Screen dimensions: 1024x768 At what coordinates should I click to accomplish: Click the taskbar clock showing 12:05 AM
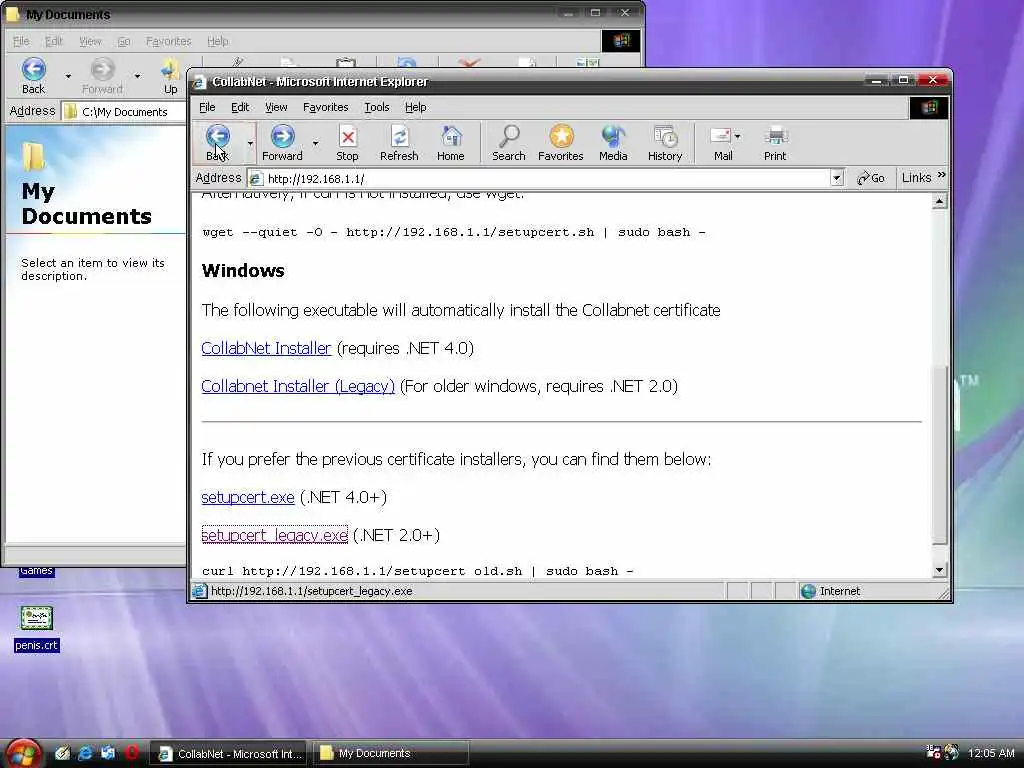click(x=991, y=753)
